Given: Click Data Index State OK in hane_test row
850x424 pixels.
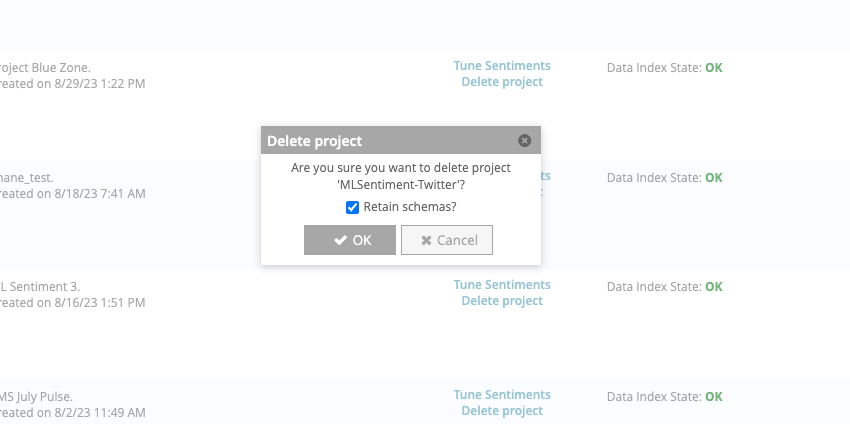Looking at the screenshot, I should 713,178.
